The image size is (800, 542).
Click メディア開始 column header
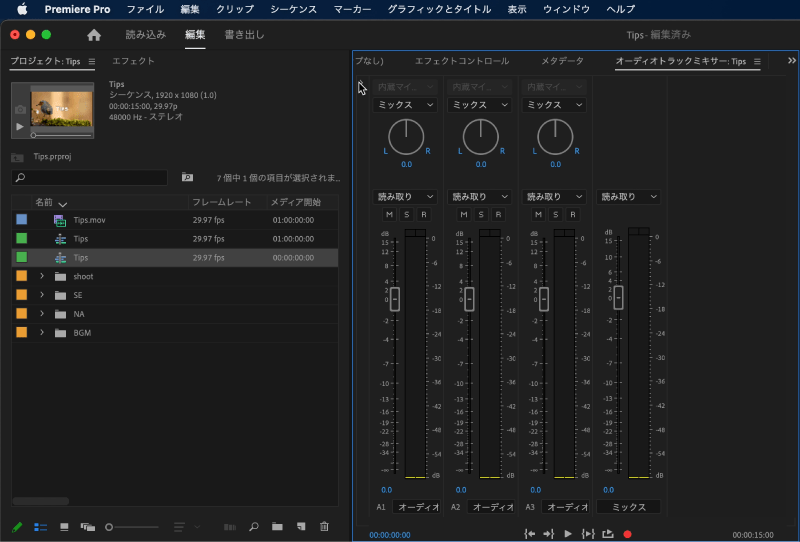click(x=295, y=203)
